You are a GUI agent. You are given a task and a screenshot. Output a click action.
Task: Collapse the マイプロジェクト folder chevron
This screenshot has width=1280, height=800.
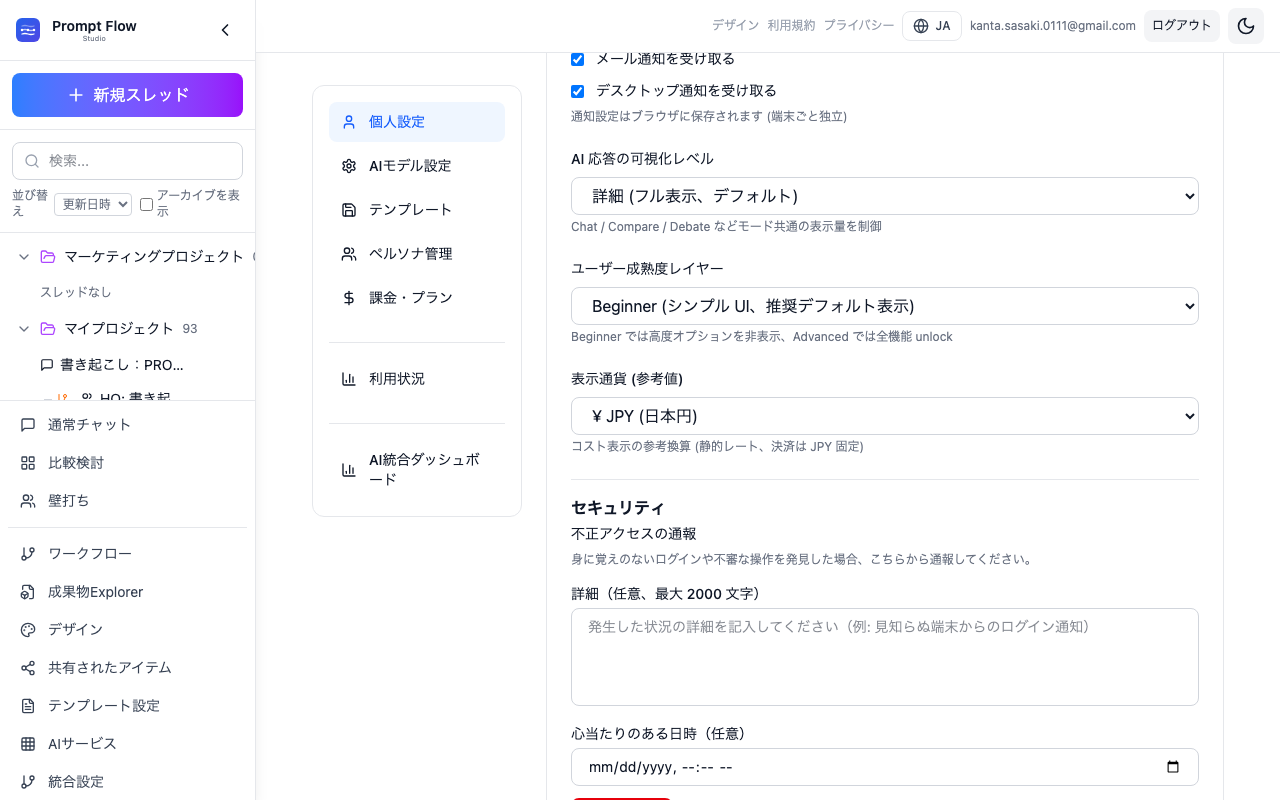tap(24, 329)
